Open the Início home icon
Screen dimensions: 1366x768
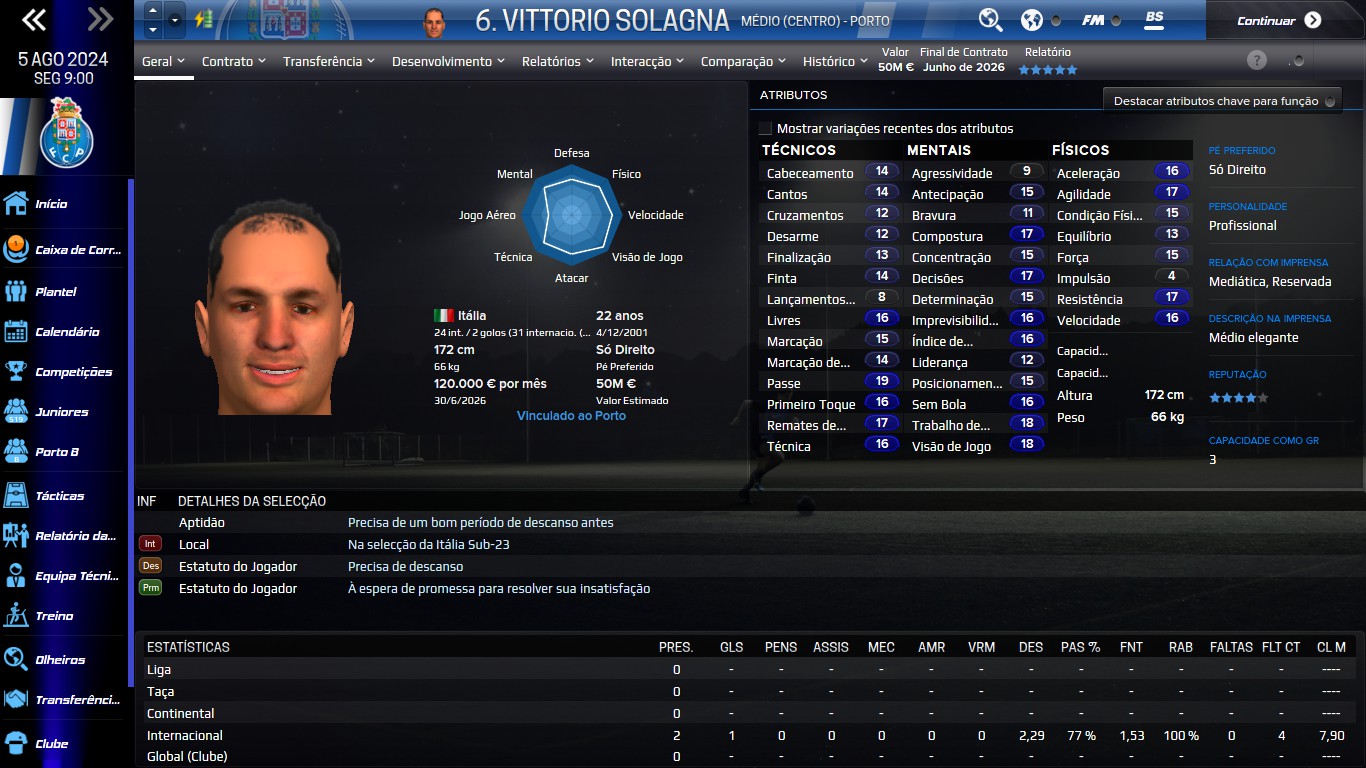tap(16, 204)
